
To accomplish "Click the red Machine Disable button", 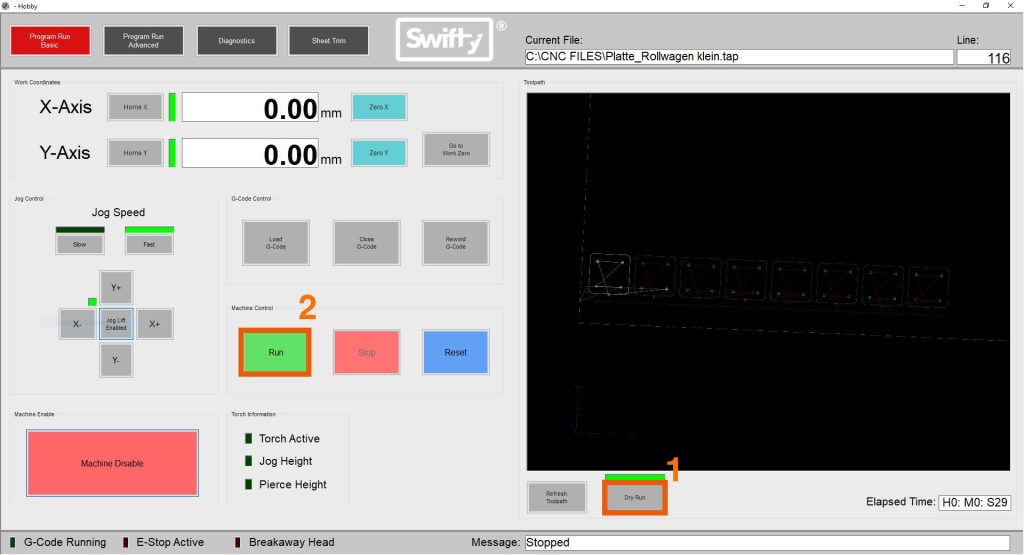I will pyautogui.click(x=112, y=463).
